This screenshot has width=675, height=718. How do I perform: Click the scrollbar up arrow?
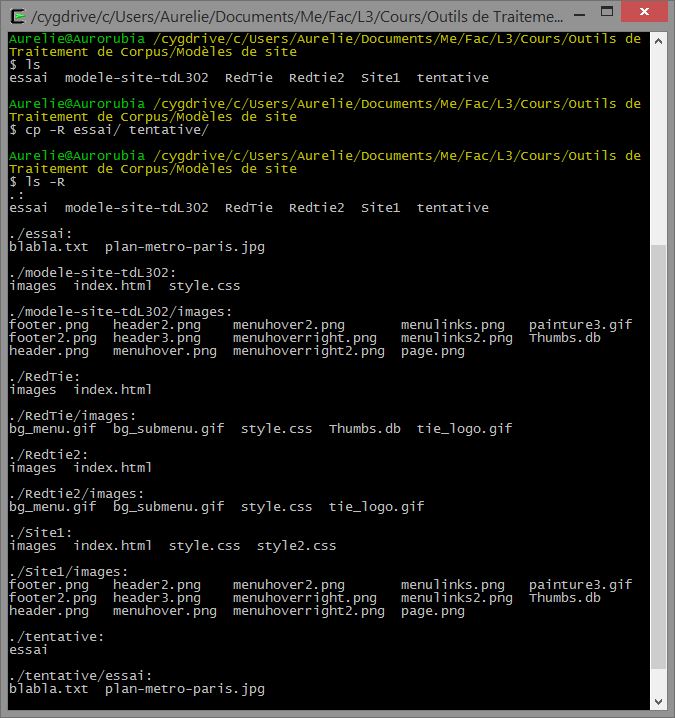click(659, 41)
